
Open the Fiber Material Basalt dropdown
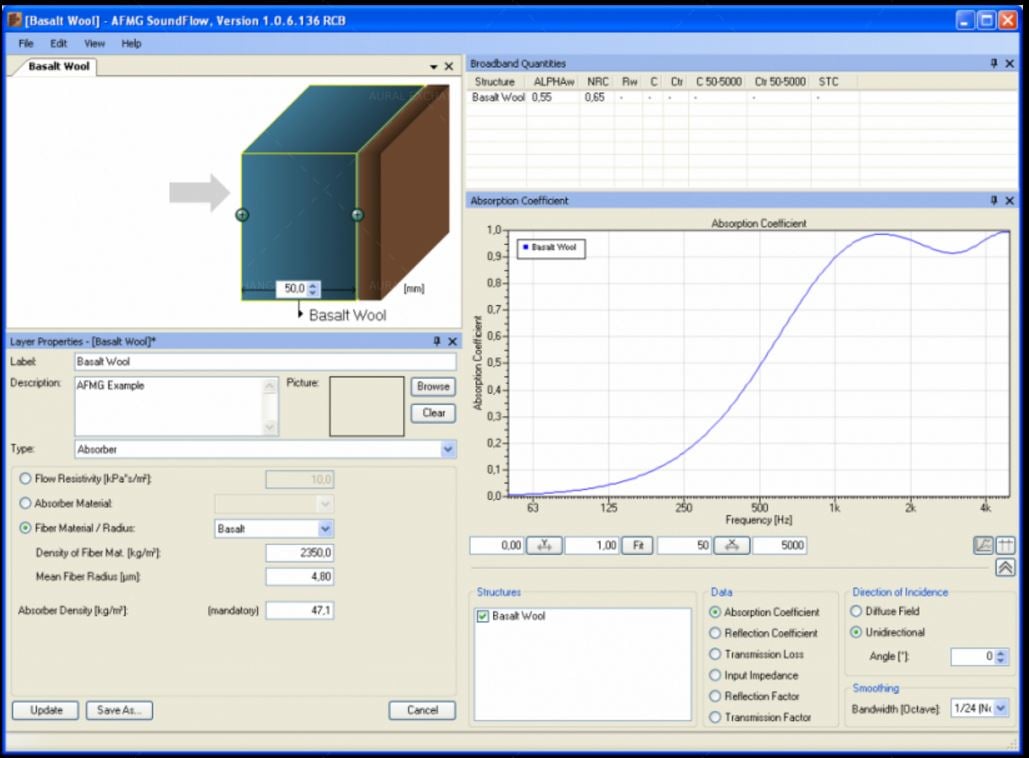coord(325,529)
